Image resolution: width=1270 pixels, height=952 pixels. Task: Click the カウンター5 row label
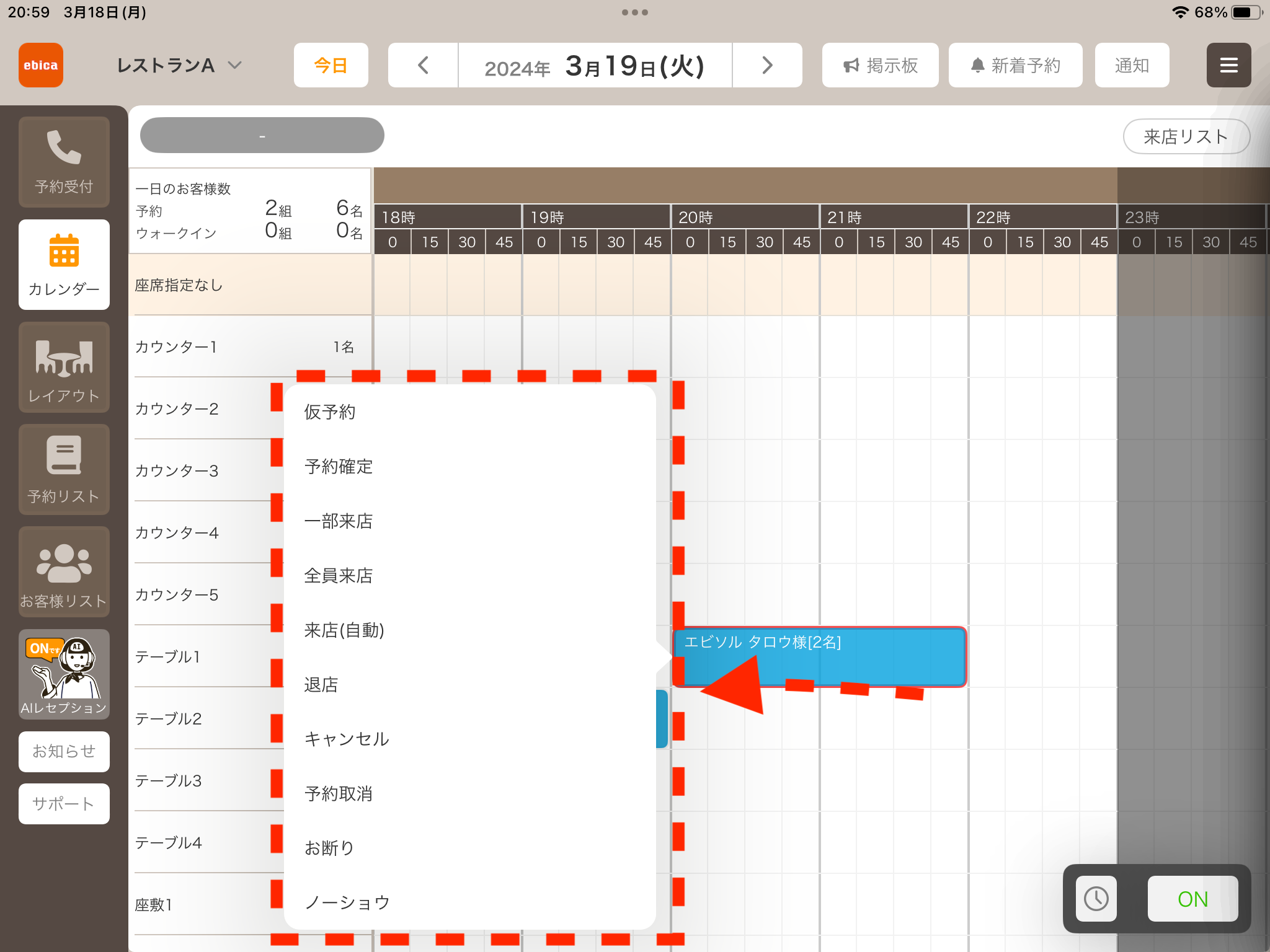(x=177, y=594)
